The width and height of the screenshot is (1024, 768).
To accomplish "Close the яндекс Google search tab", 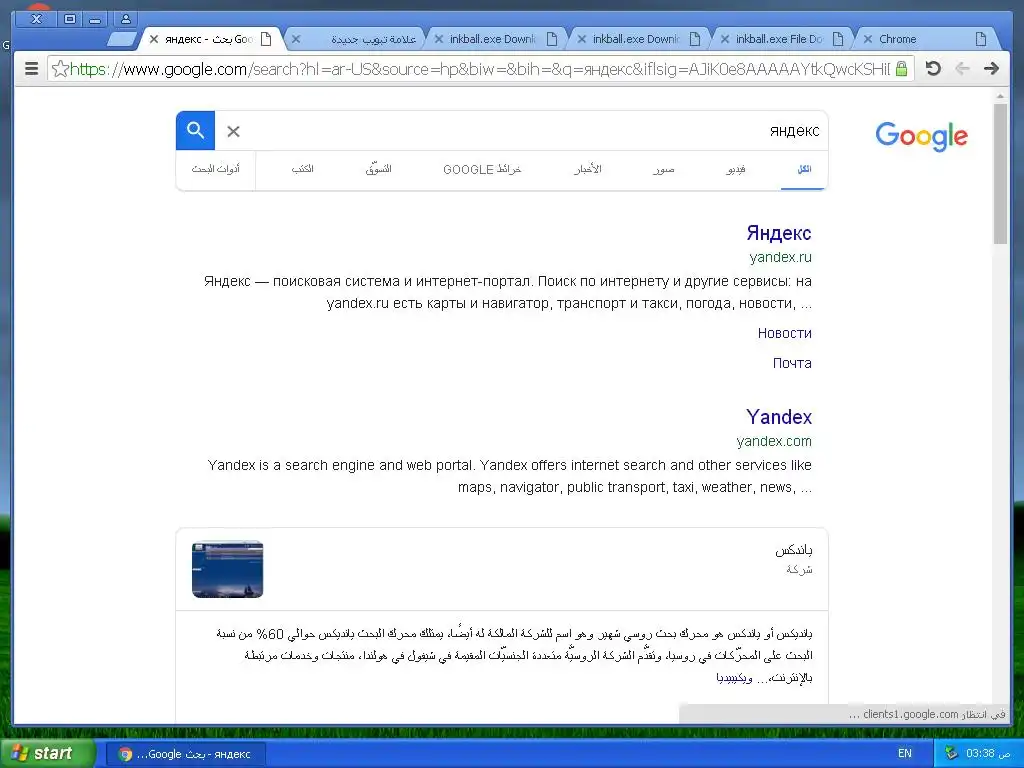I will pos(153,39).
